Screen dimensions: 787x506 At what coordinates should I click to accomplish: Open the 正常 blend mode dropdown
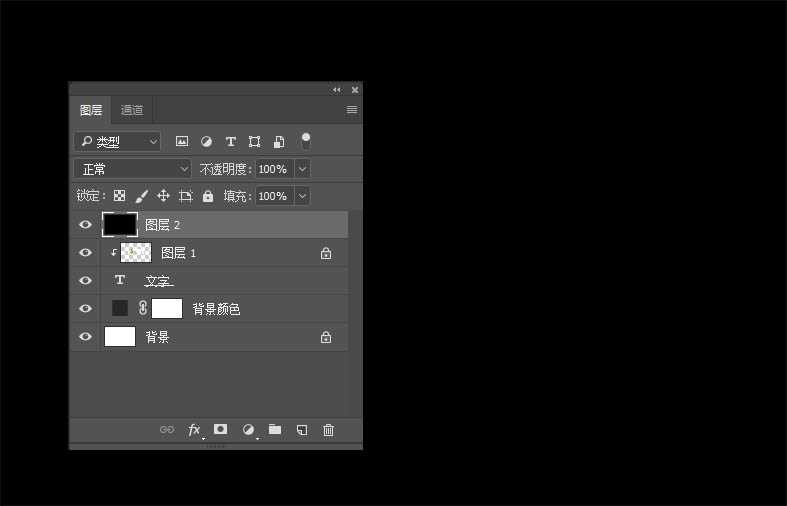(132, 169)
